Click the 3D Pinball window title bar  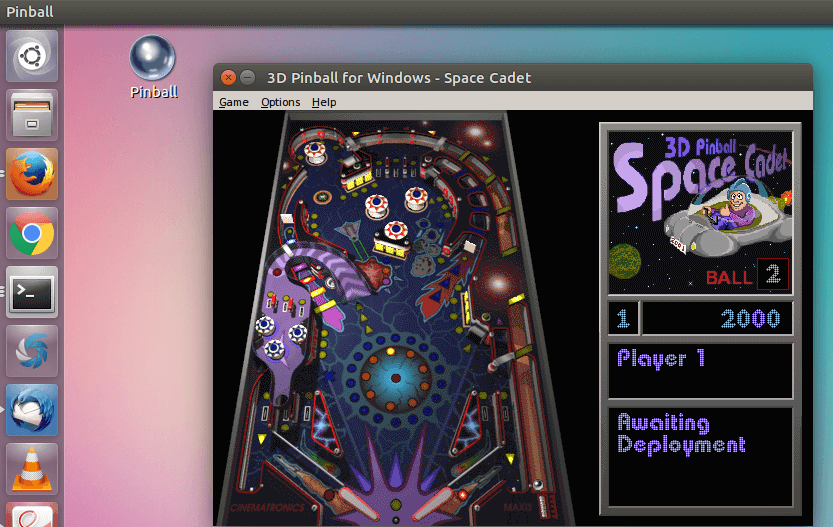(600, 78)
